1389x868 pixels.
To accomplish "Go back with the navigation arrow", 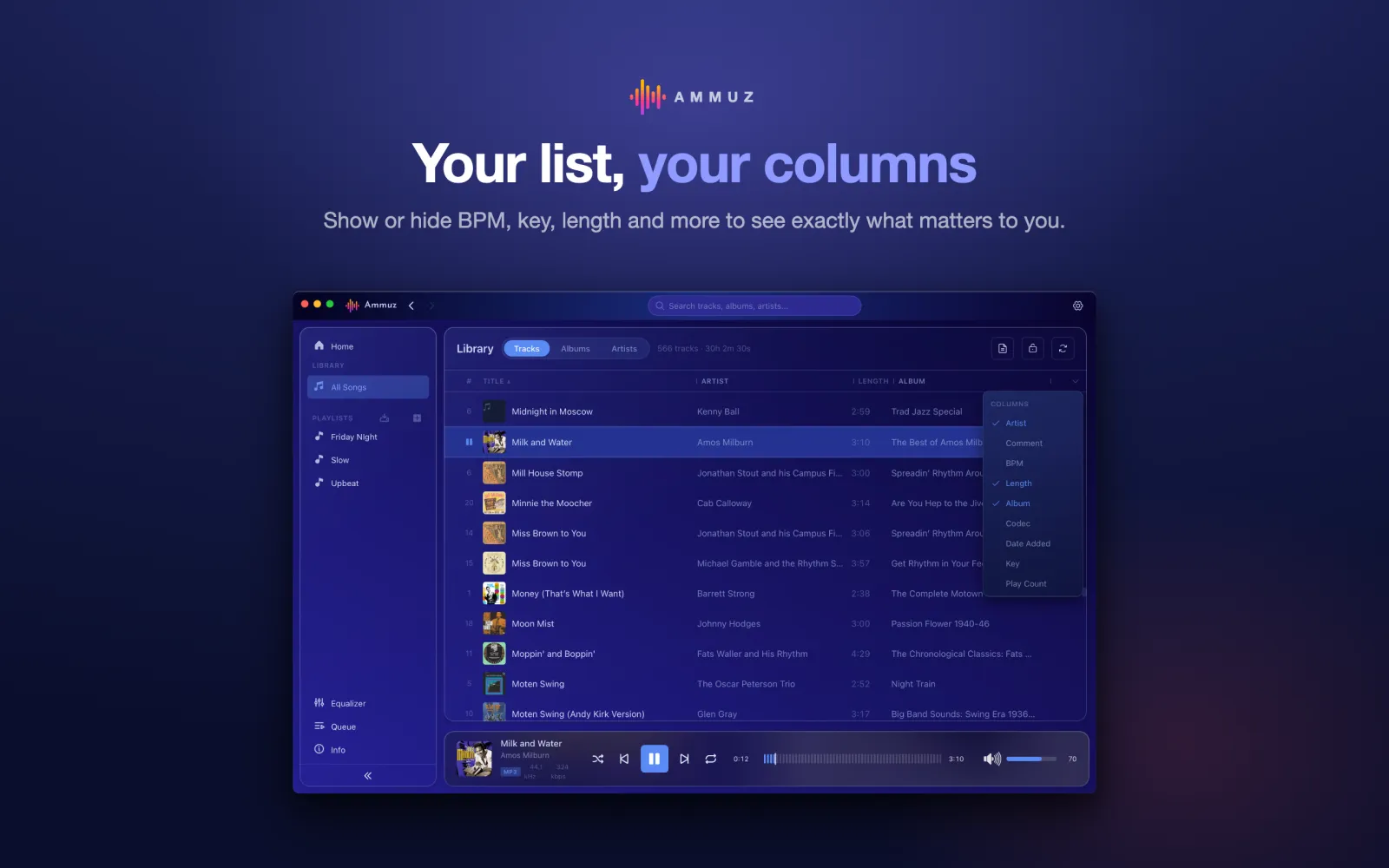I will click(x=411, y=306).
